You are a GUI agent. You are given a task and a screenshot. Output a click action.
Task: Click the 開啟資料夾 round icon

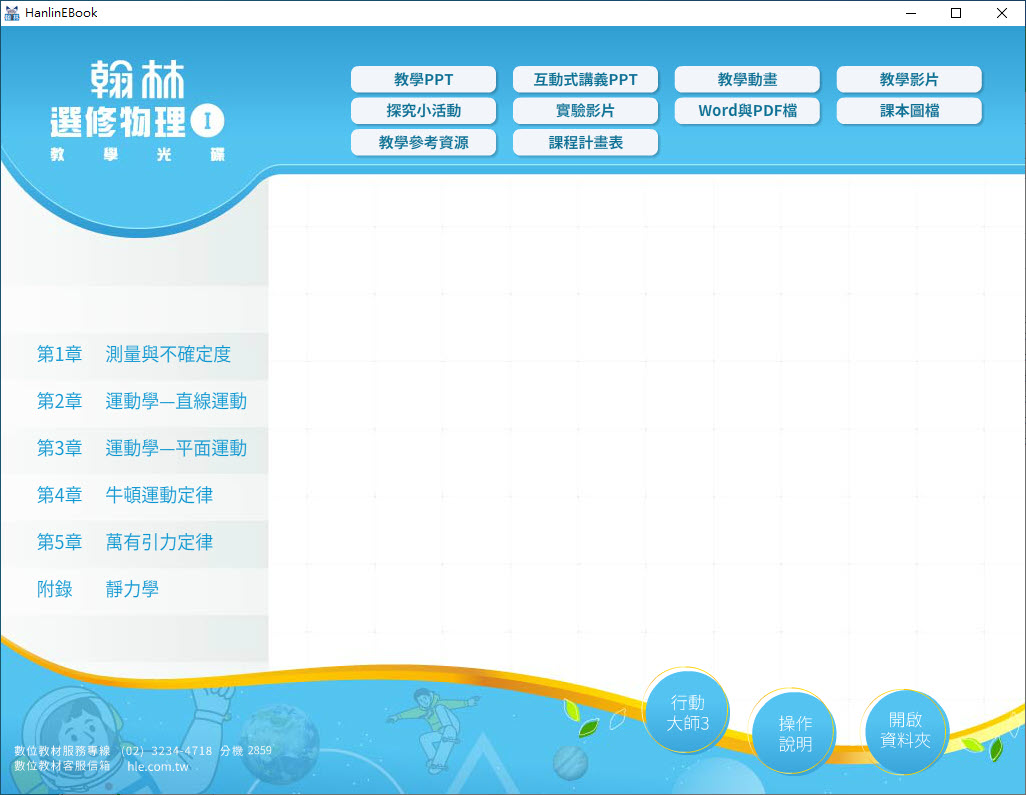click(x=905, y=730)
